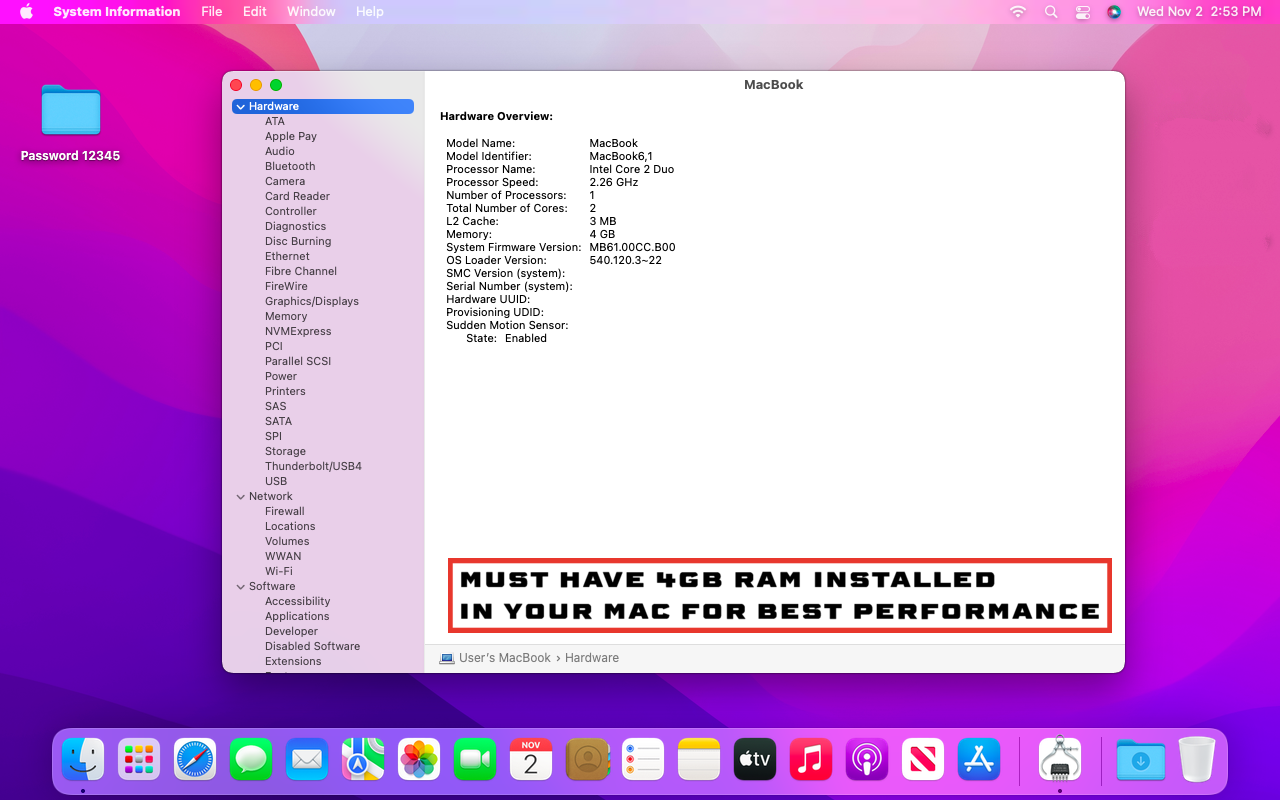Open Calendar showing Nov 2
Screen dimensions: 1280x800
tap(531, 759)
